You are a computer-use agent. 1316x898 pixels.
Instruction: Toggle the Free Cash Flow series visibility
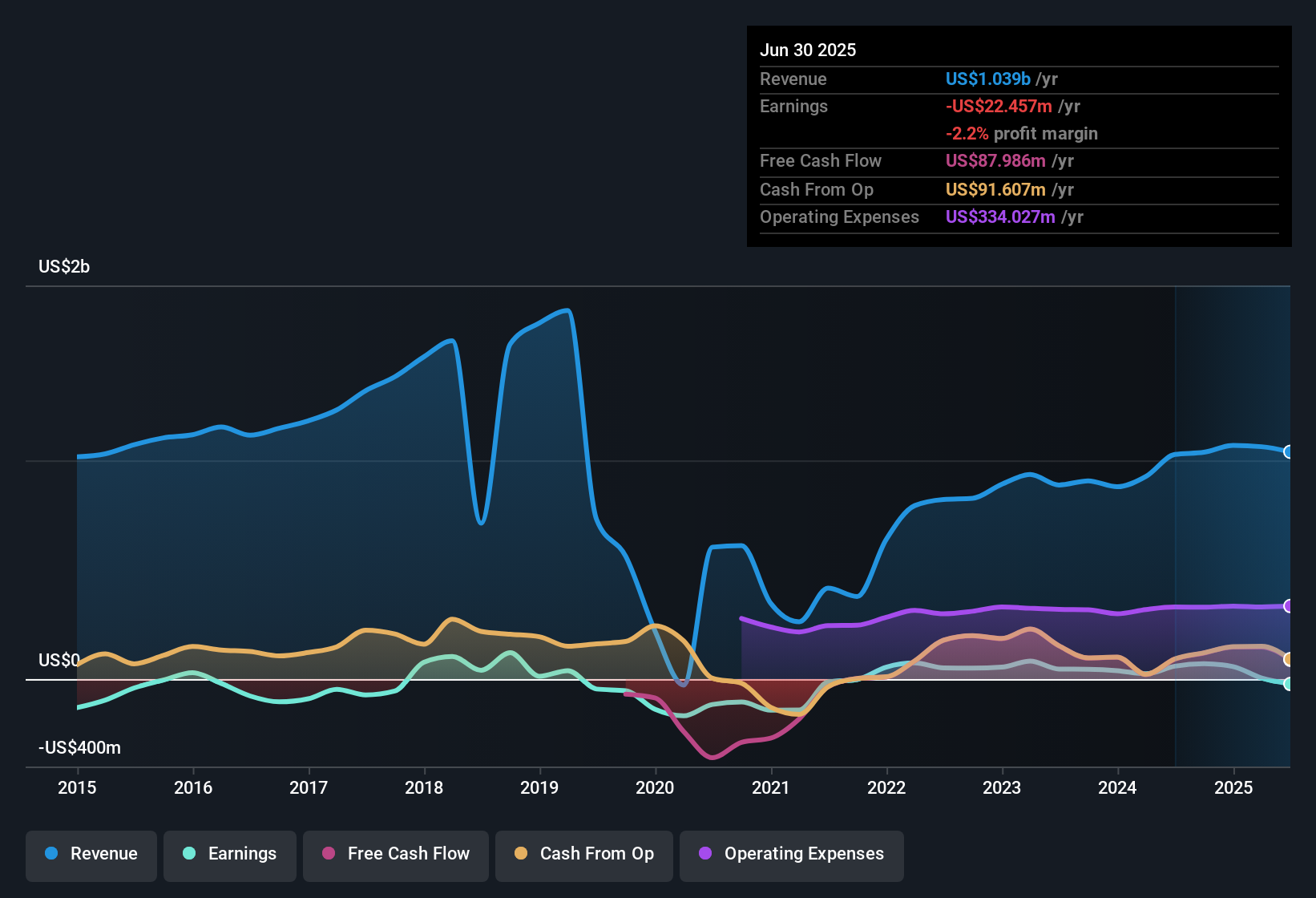(395, 854)
